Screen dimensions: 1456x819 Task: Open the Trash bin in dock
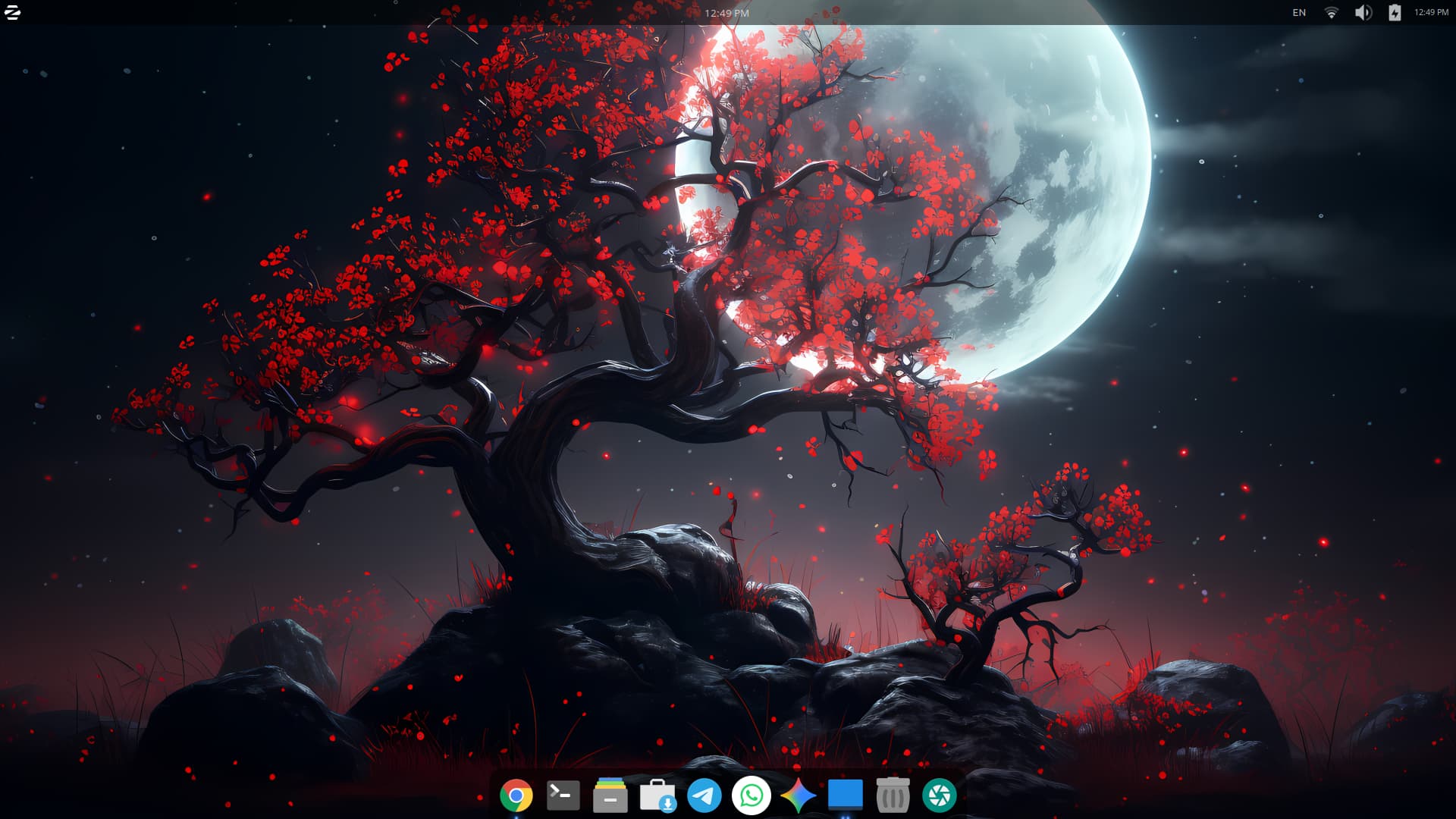pyautogui.click(x=892, y=795)
